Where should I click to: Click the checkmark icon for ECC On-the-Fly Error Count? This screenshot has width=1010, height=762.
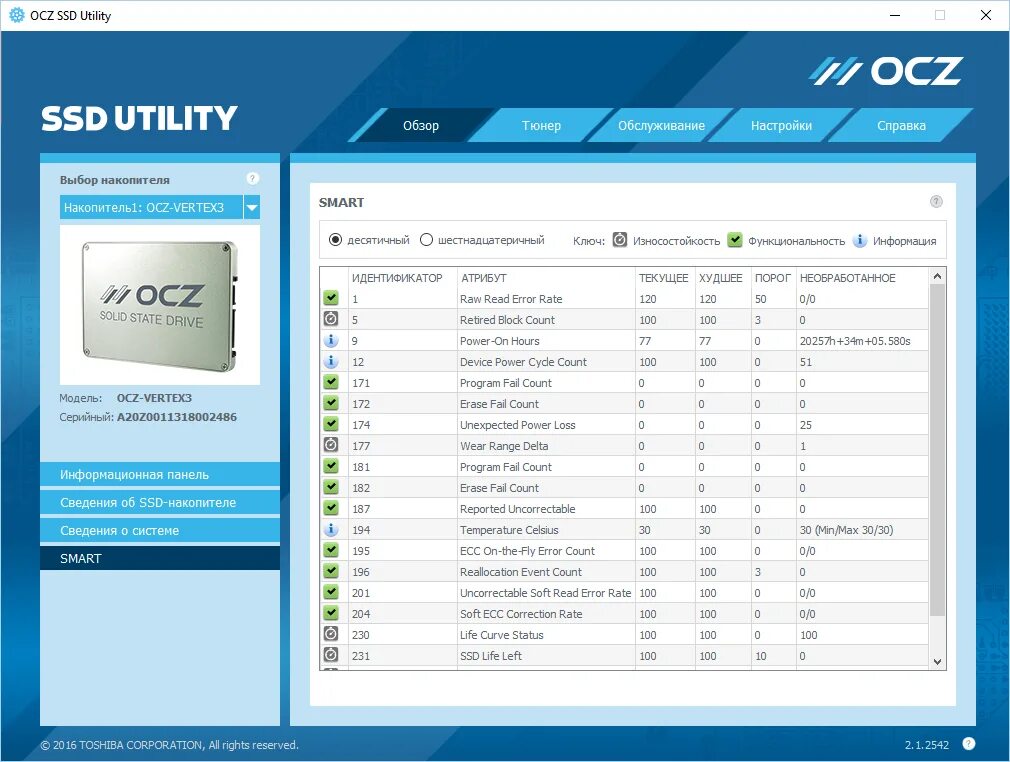330,550
